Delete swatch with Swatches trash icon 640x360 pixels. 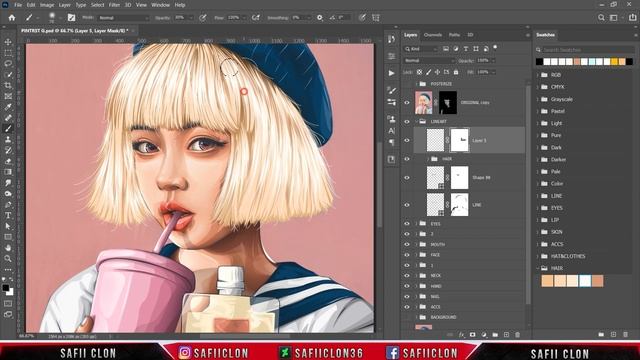[x=626, y=334]
